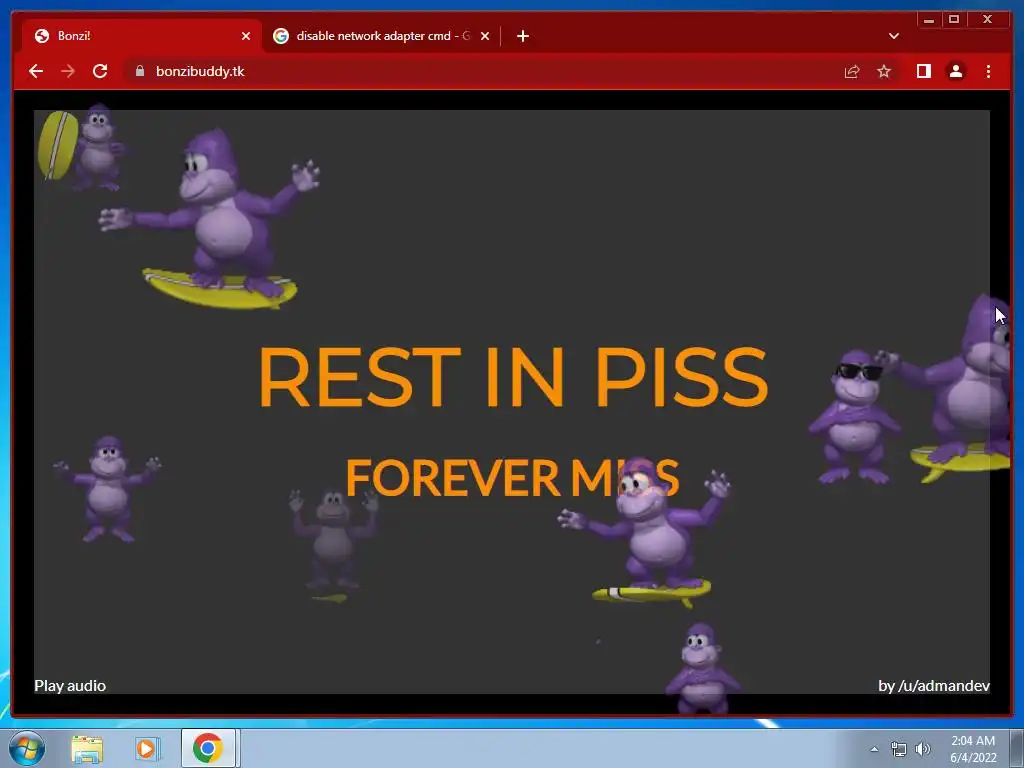Open Chrome's three-dot menu

click(x=988, y=71)
